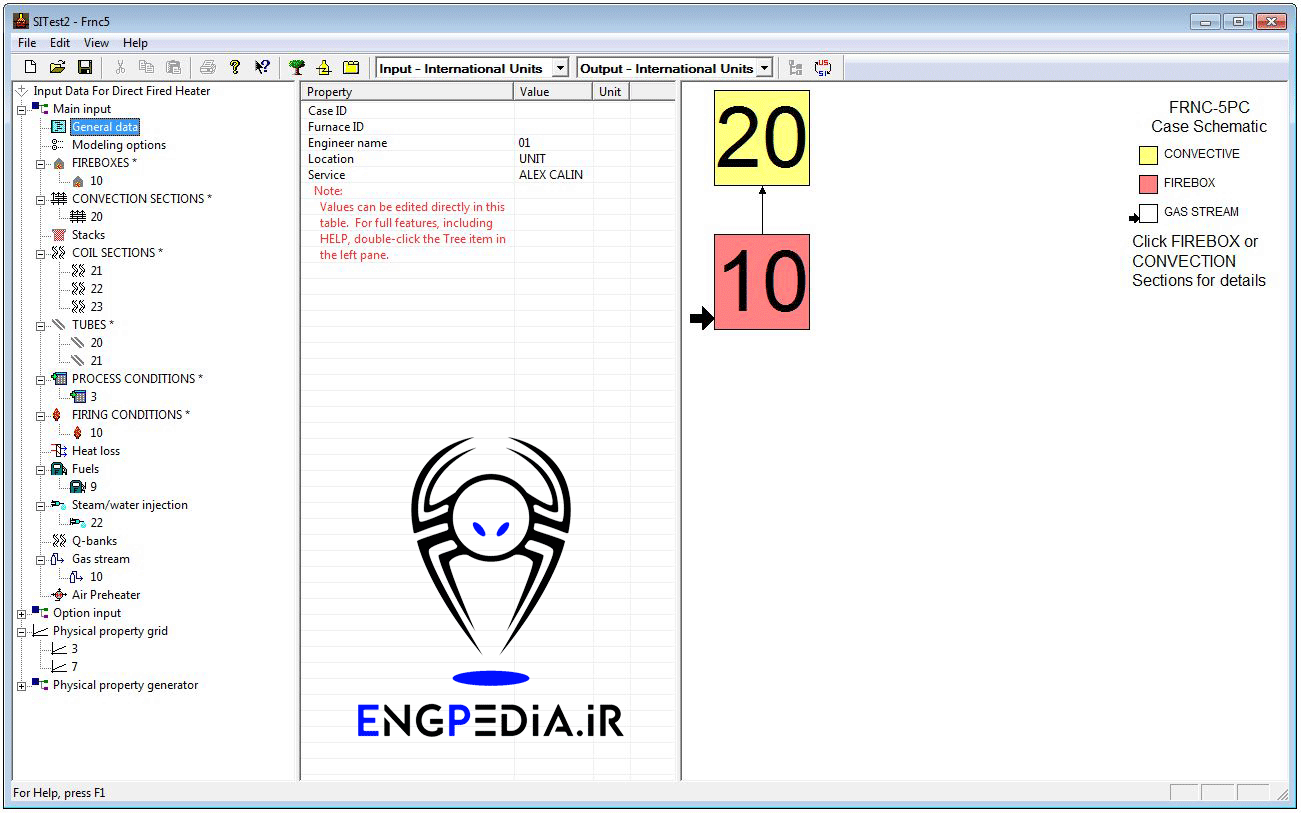Collapse the COIL SECTIONS node
The height and width of the screenshot is (813, 1301).
click(x=41, y=253)
